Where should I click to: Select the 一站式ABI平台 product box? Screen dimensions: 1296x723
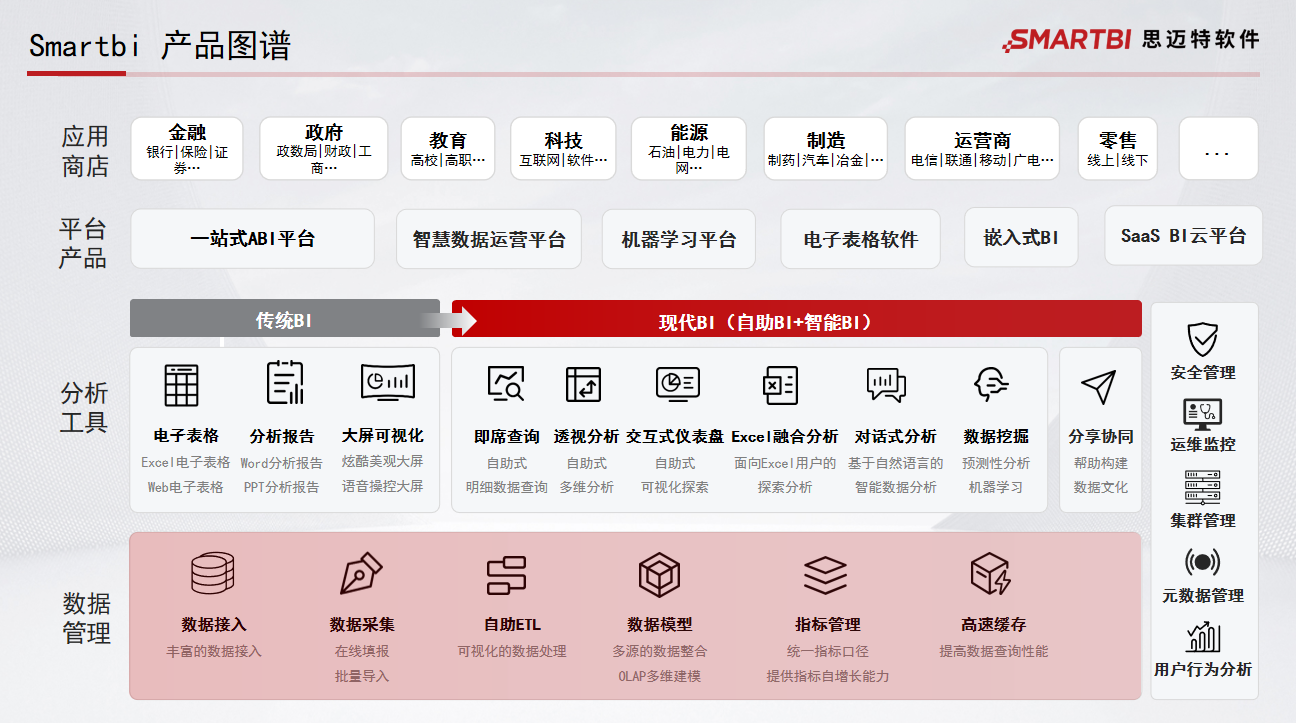(x=252, y=238)
